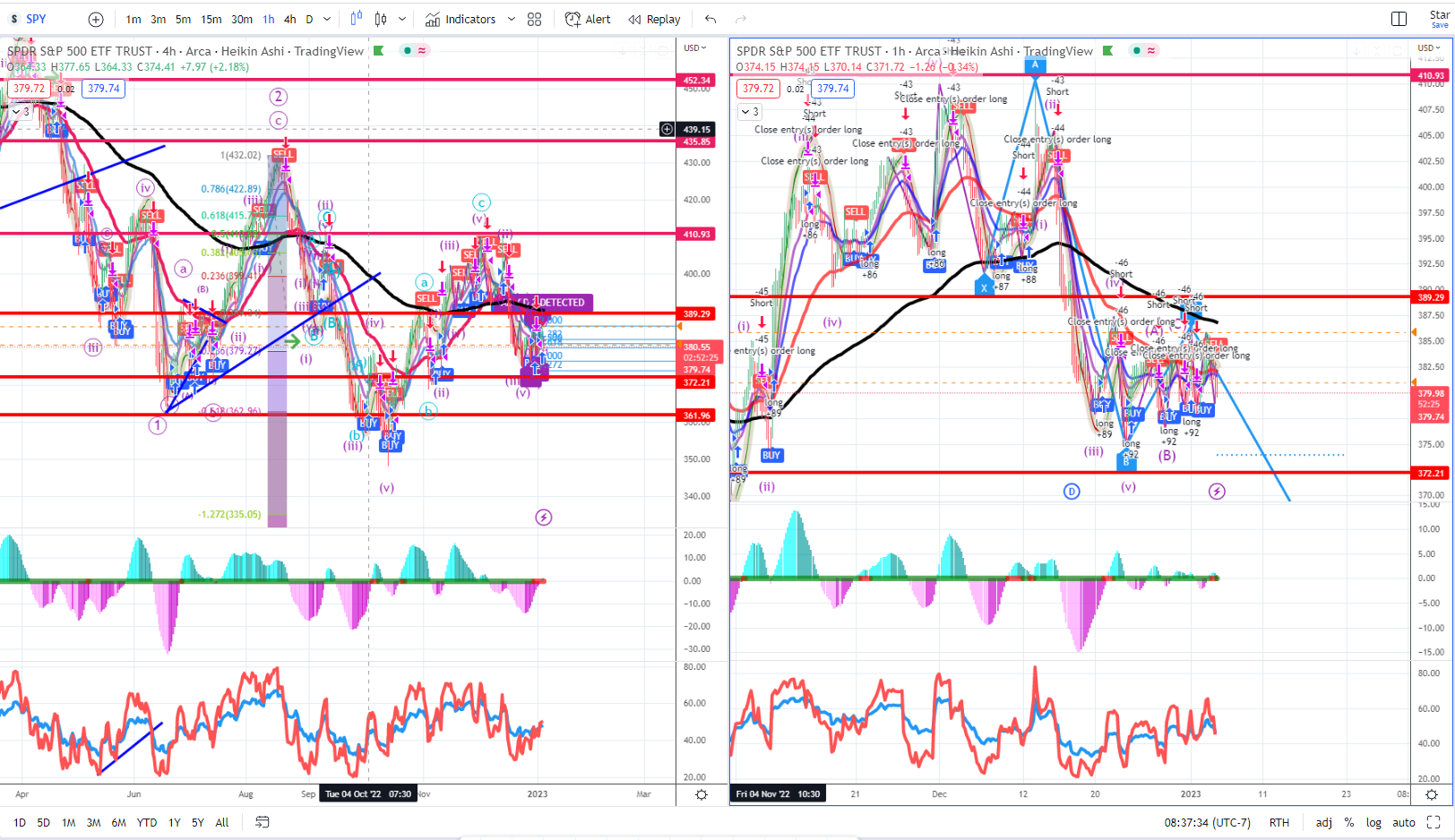The width and height of the screenshot is (1455, 840).
Task: Open USD currency dropdown on 4h chart
Action: coord(695,47)
